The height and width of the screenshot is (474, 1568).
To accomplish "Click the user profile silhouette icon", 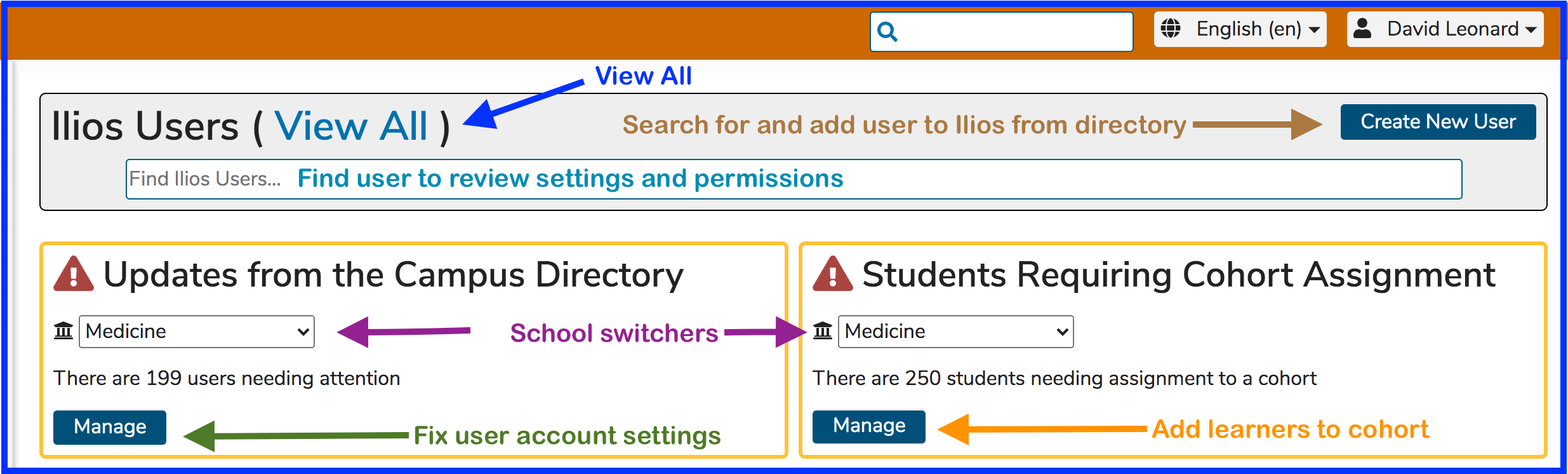I will click(x=1362, y=29).
